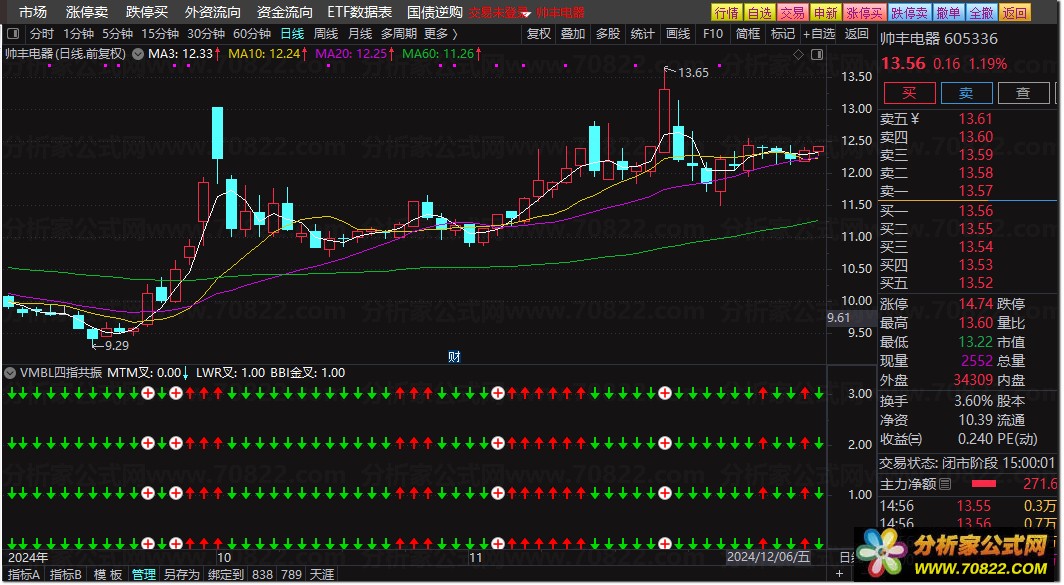Switch to the 5分钟 period
The width and height of the screenshot is (1064, 585).
point(117,33)
